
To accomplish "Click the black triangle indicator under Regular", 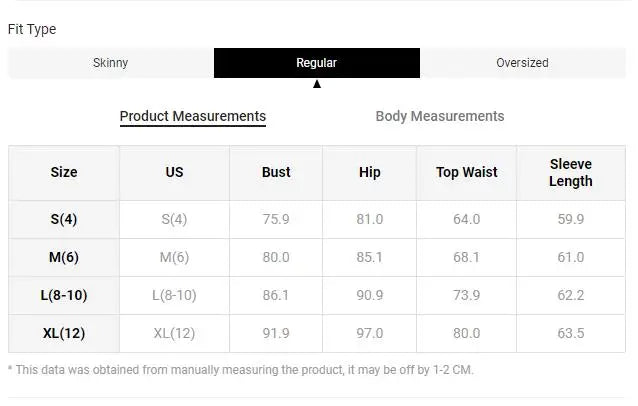I will pos(317,84).
